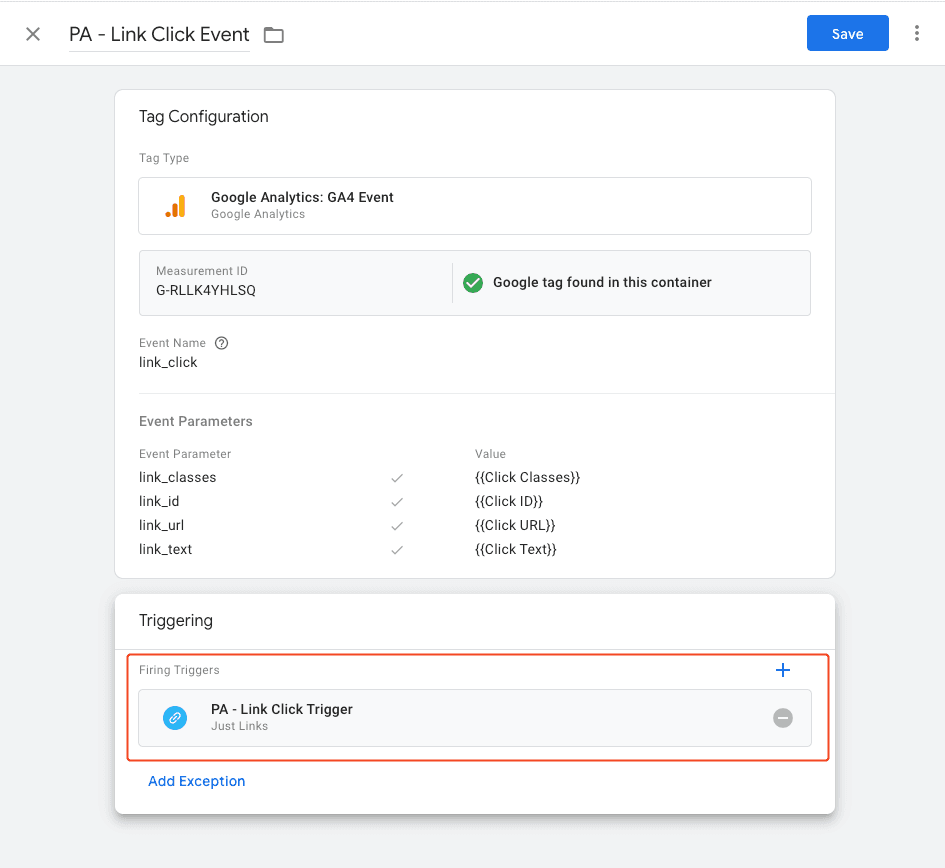Click the blue Just Links trigger icon
The height and width of the screenshot is (868, 945).
(x=174, y=717)
